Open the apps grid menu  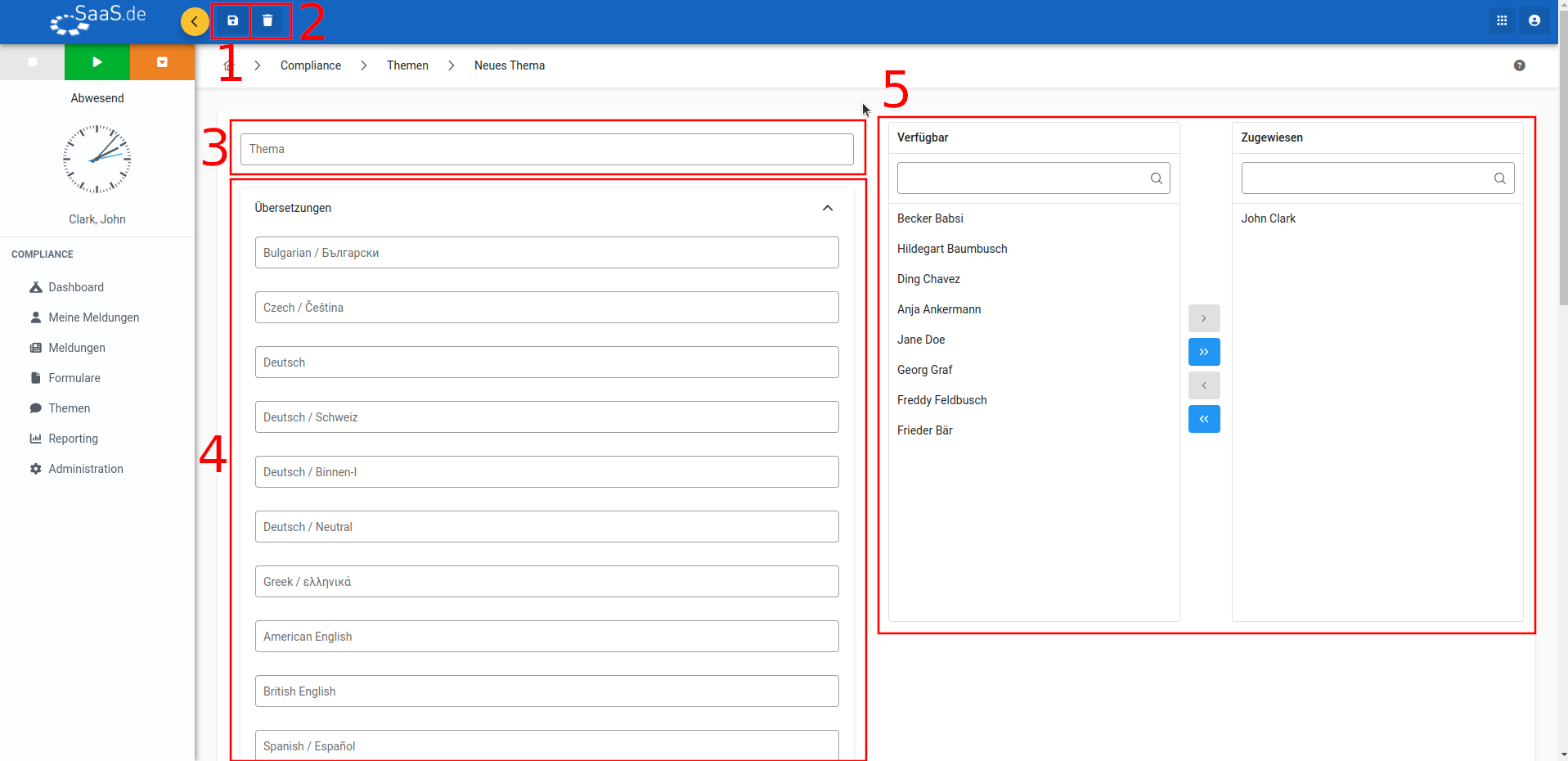pyautogui.click(x=1502, y=20)
